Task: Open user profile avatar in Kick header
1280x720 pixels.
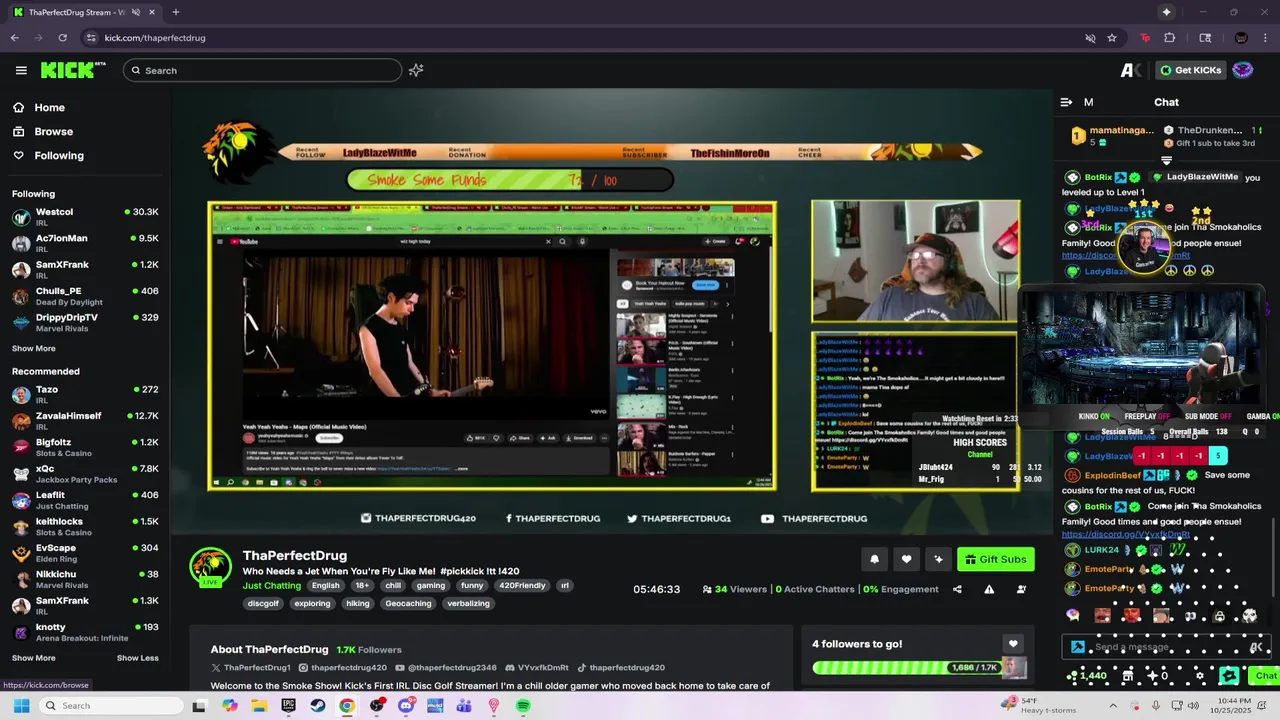Action: coord(1242,70)
